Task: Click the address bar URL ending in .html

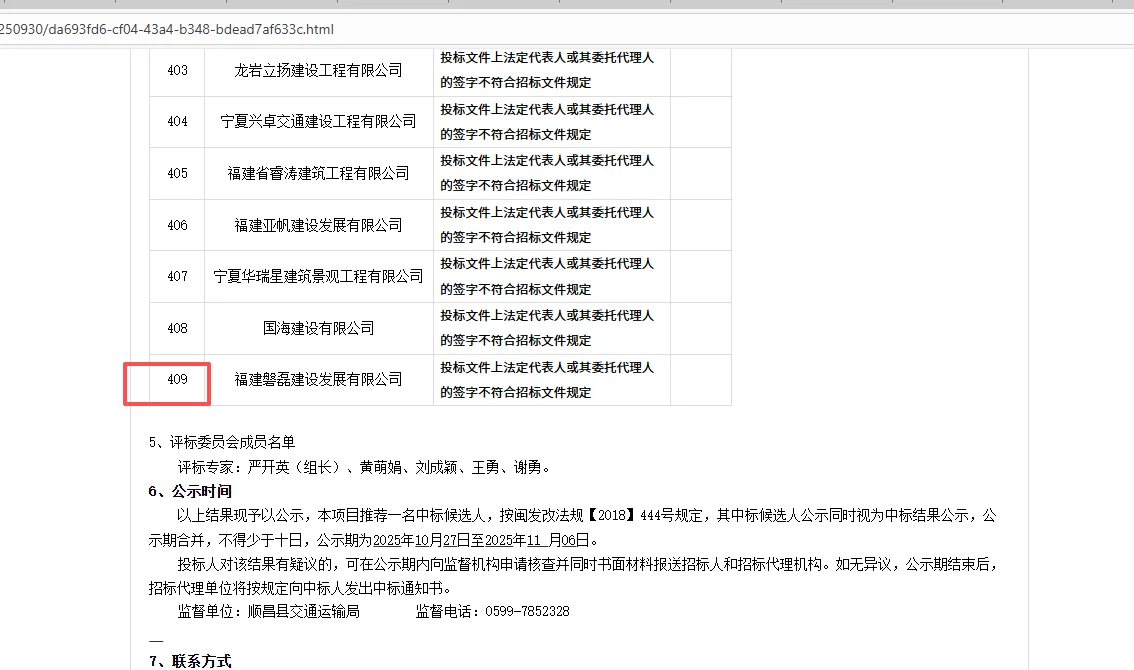Action: [166, 30]
